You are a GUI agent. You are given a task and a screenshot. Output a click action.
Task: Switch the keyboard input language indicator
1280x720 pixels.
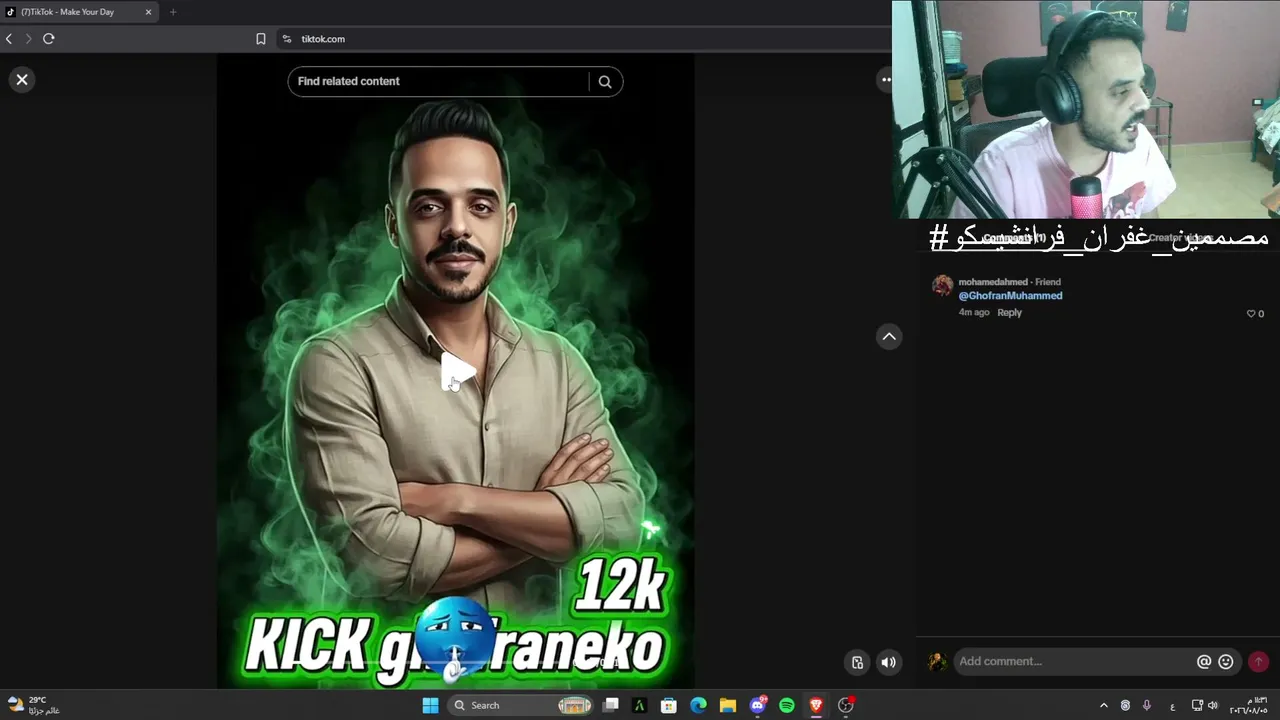(x=1172, y=705)
